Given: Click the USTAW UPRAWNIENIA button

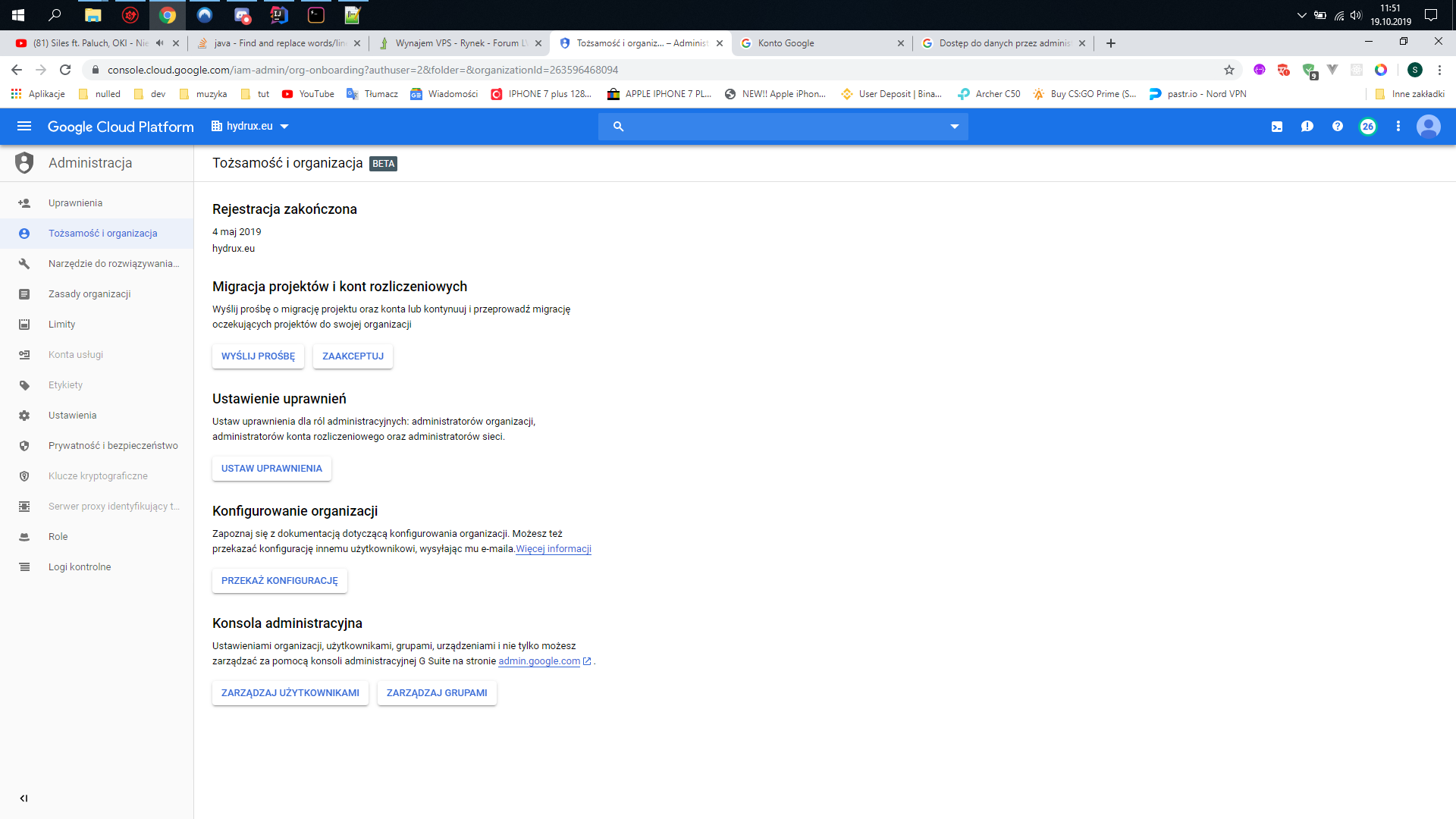Looking at the screenshot, I should coord(271,469).
